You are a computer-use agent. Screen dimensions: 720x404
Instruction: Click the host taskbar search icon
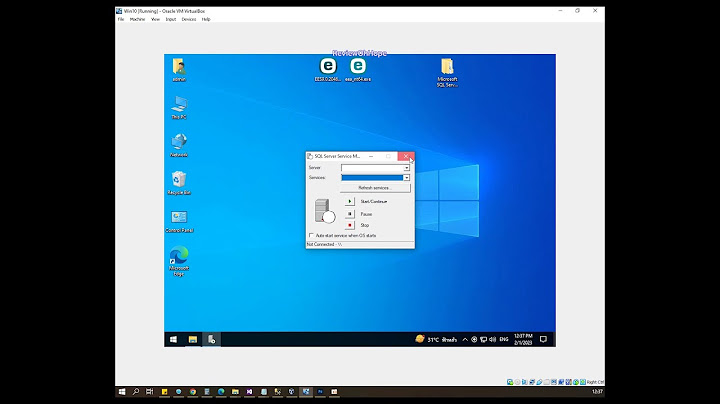point(136,392)
